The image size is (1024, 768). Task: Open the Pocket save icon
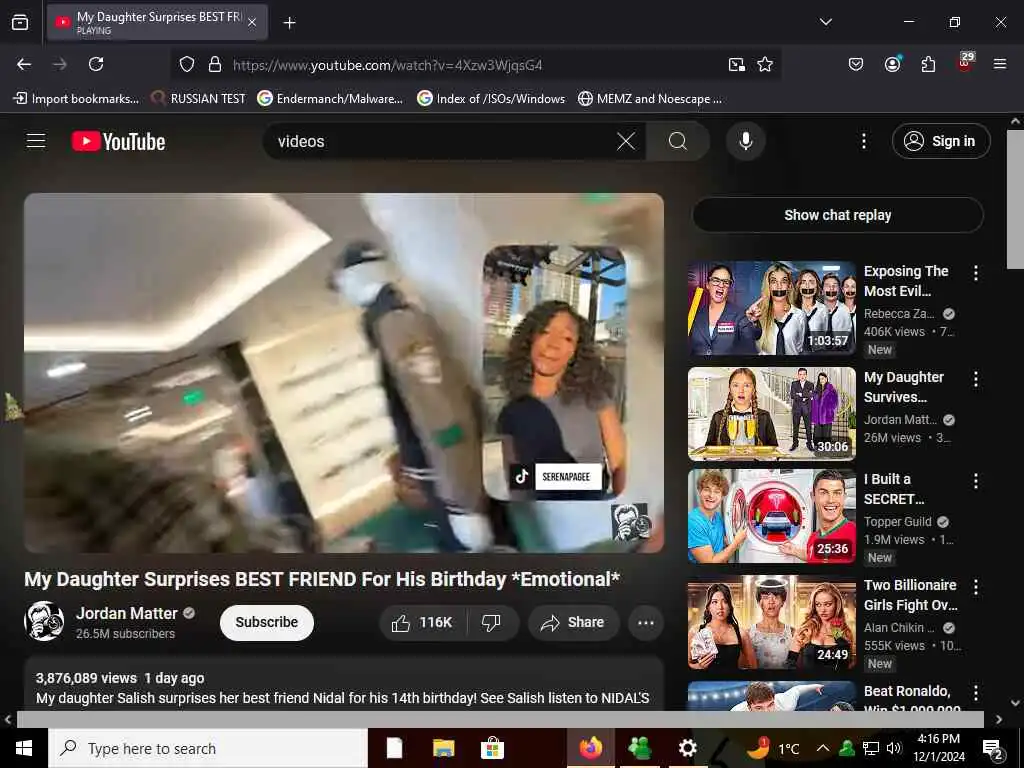tap(856, 64)
